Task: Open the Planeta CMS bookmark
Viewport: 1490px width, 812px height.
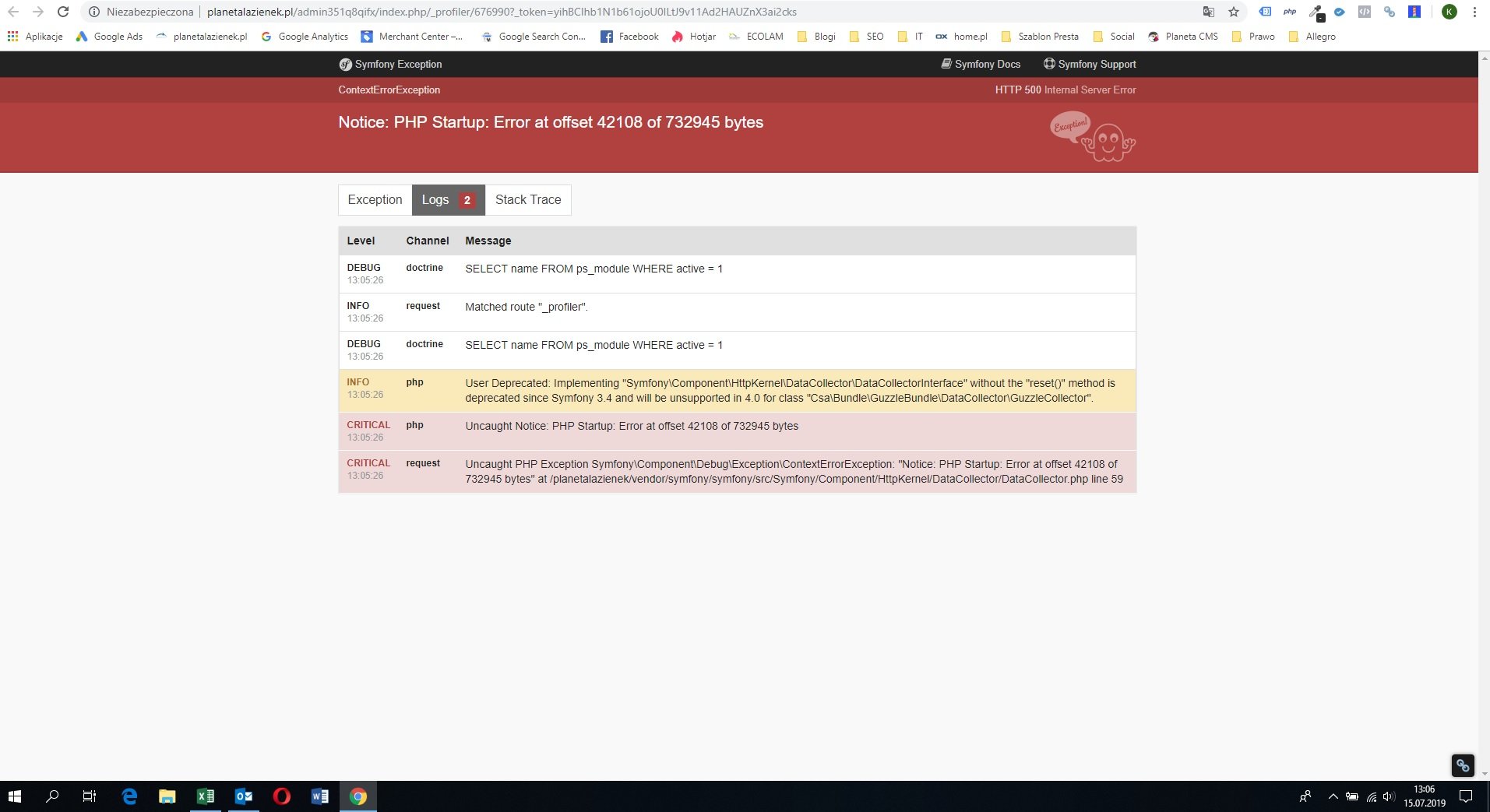Action: point(1182,37)
